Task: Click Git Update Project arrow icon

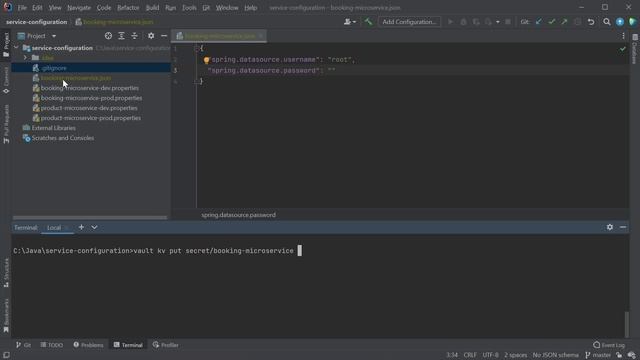Action: [x=539, y=22]
